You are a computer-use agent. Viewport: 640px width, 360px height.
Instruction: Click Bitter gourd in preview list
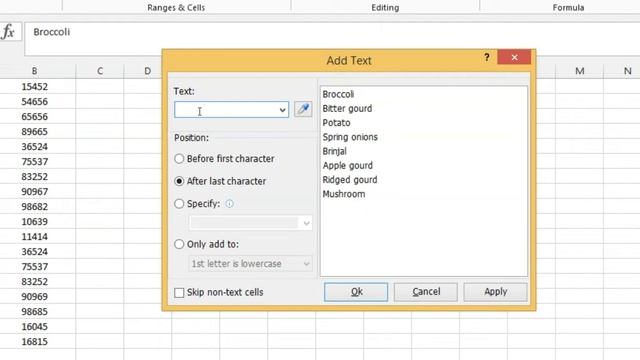[347, 109]
